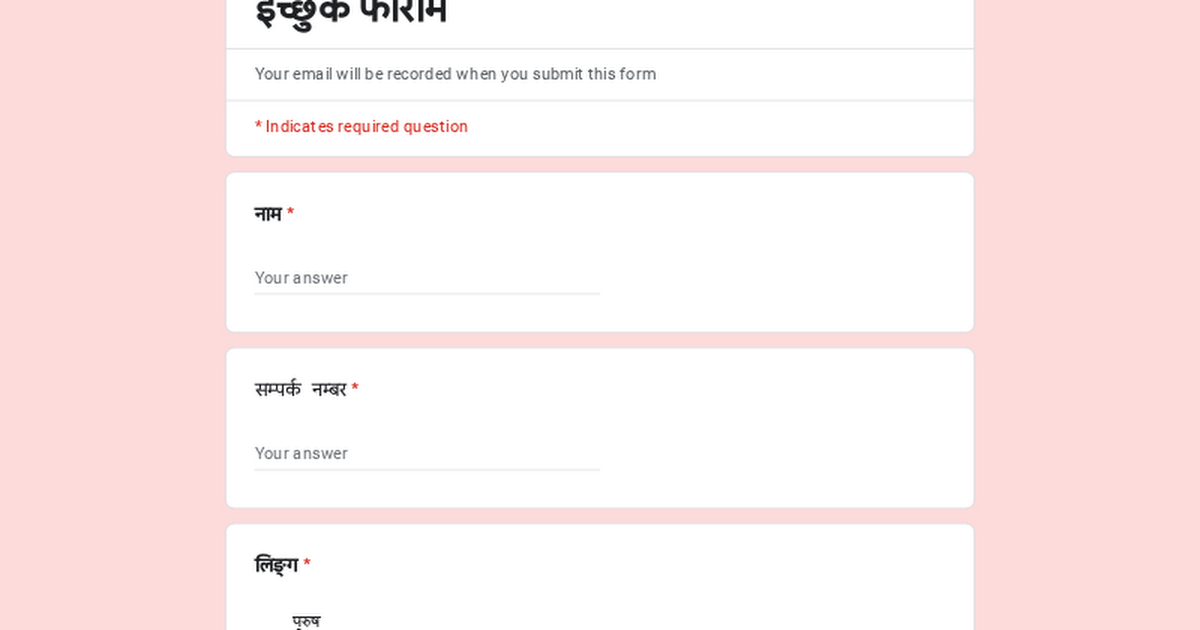Focus the सम्पर्क नम्बर answer field
This screenshot has height=630, width=1200.
point(427,454)
